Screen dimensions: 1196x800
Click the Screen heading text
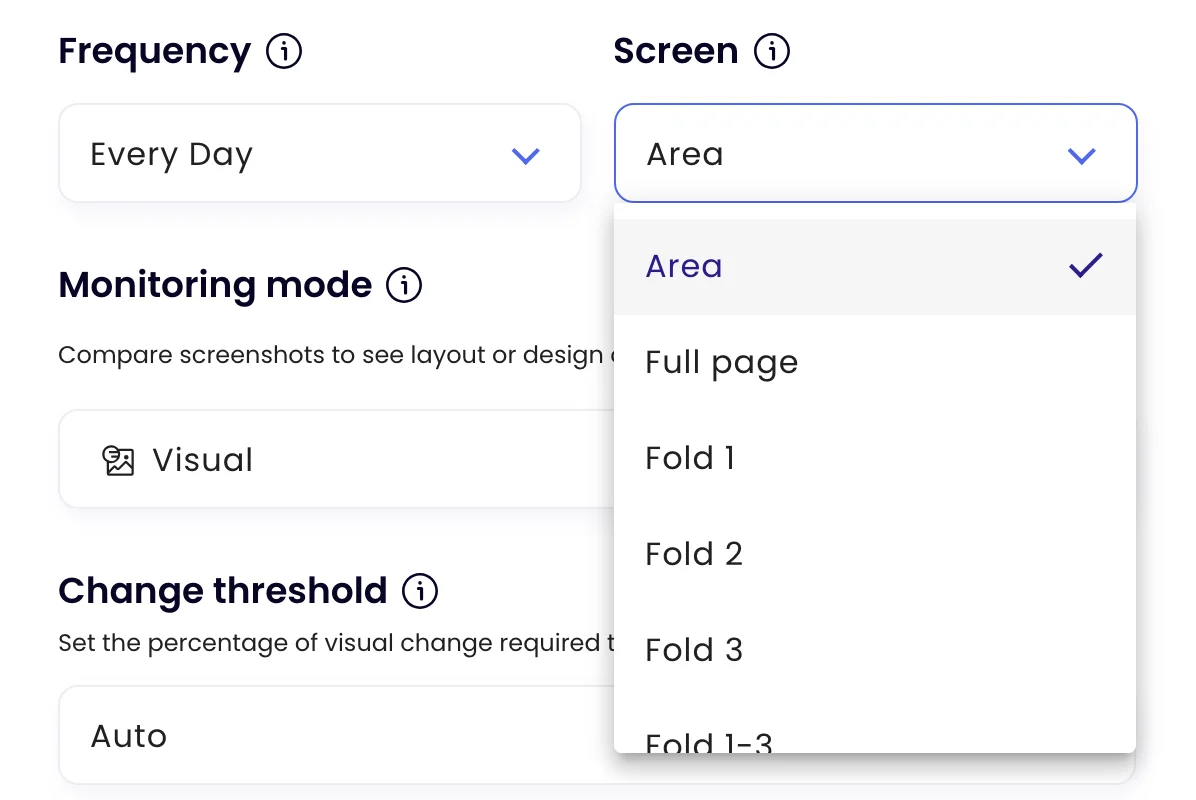pos(676,51)
